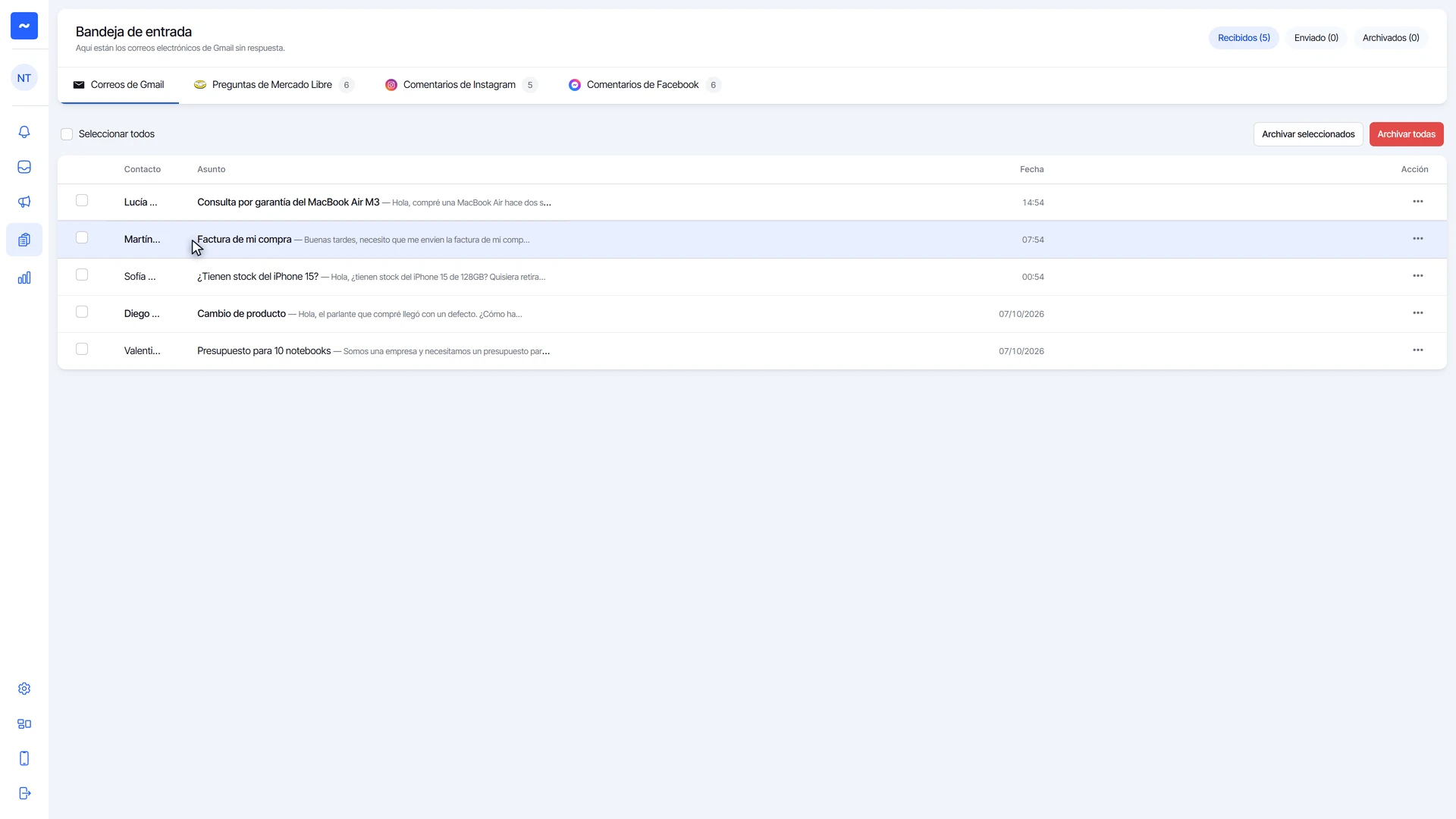Click the logout icon in sidebar
1456x819 pixels.
pyautogui.click(x=24, y=793)
